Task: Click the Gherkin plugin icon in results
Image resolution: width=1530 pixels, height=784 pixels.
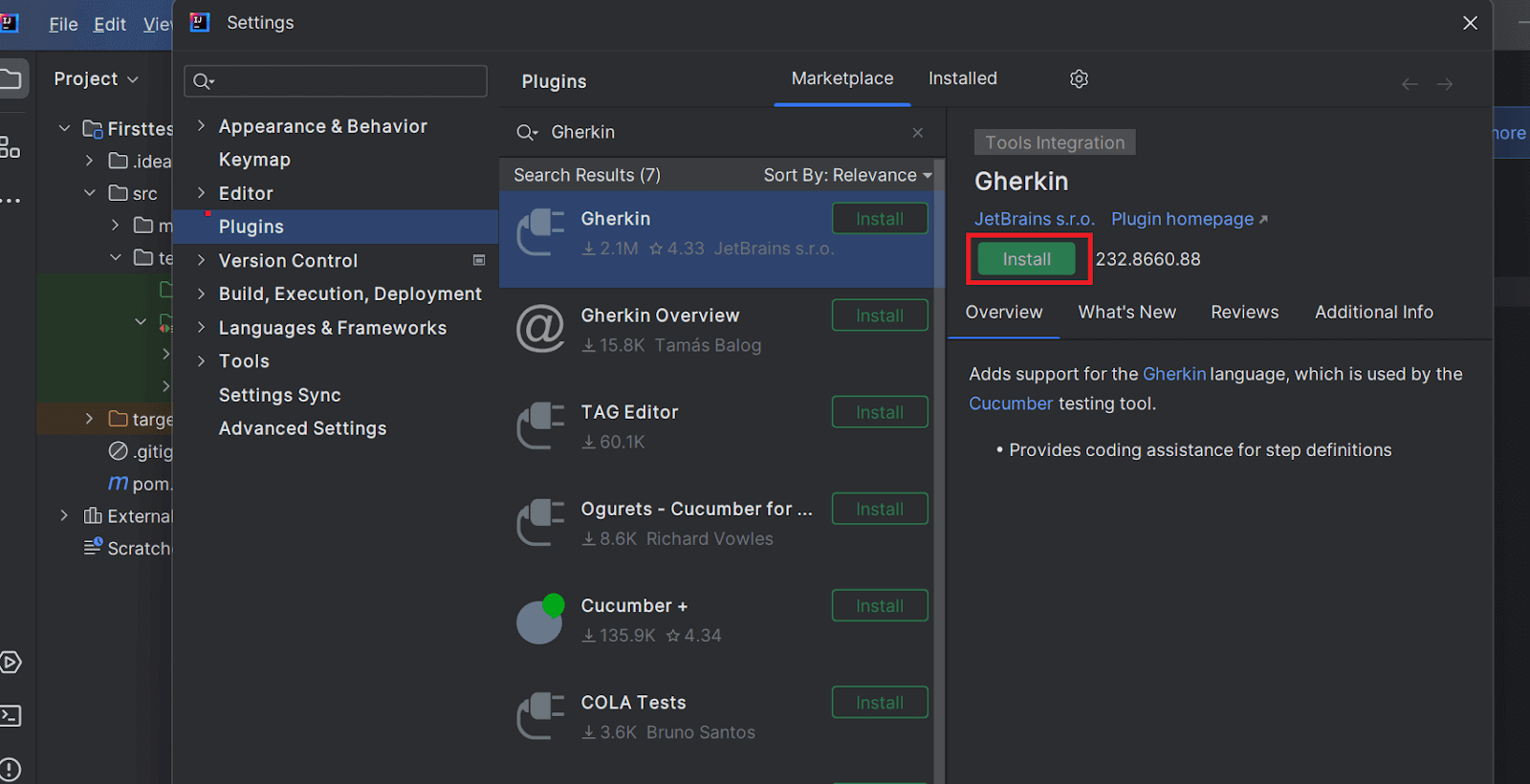Action: 540,232
